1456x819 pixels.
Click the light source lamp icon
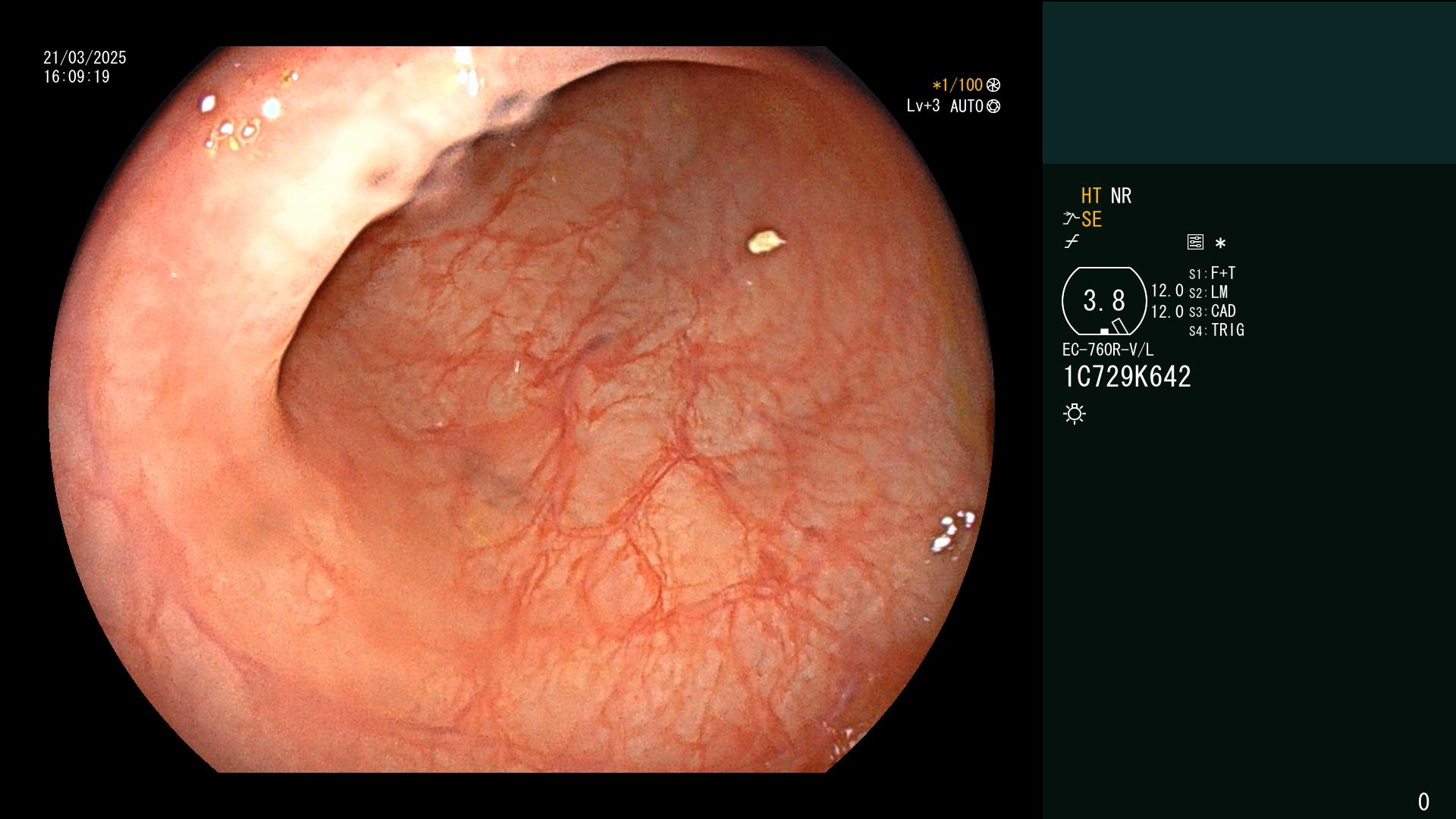1075,413
